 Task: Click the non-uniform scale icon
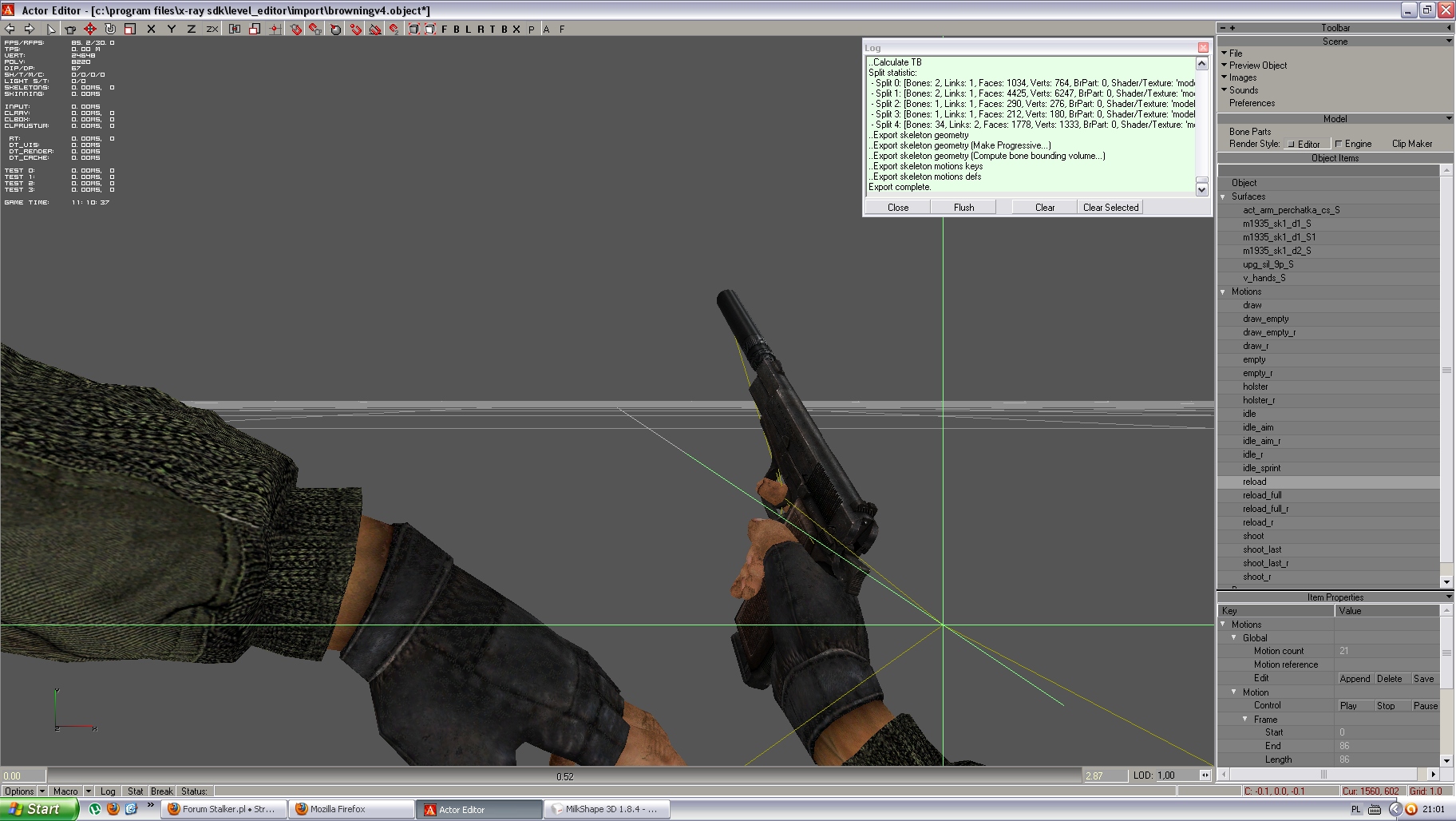click(x=255, y=29)
